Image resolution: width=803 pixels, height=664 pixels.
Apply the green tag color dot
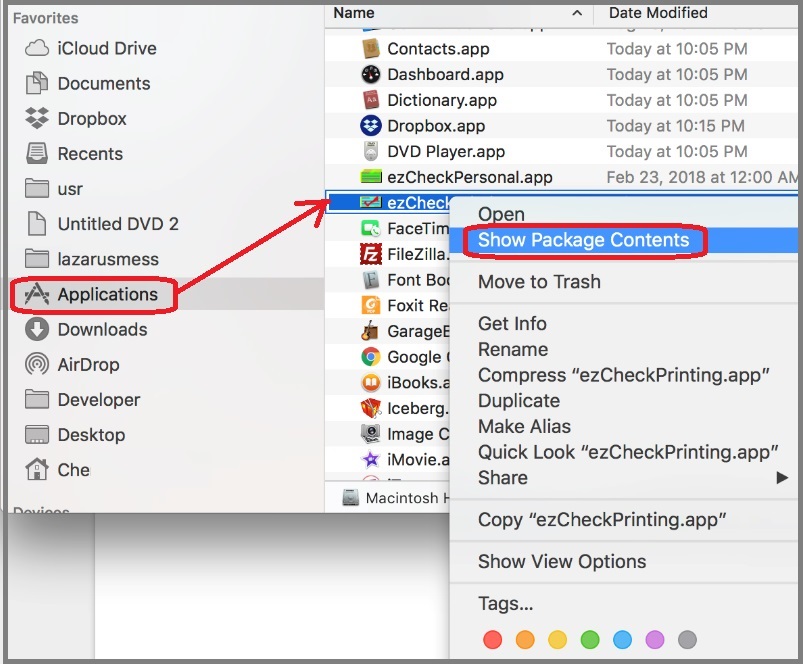point(590,639)
